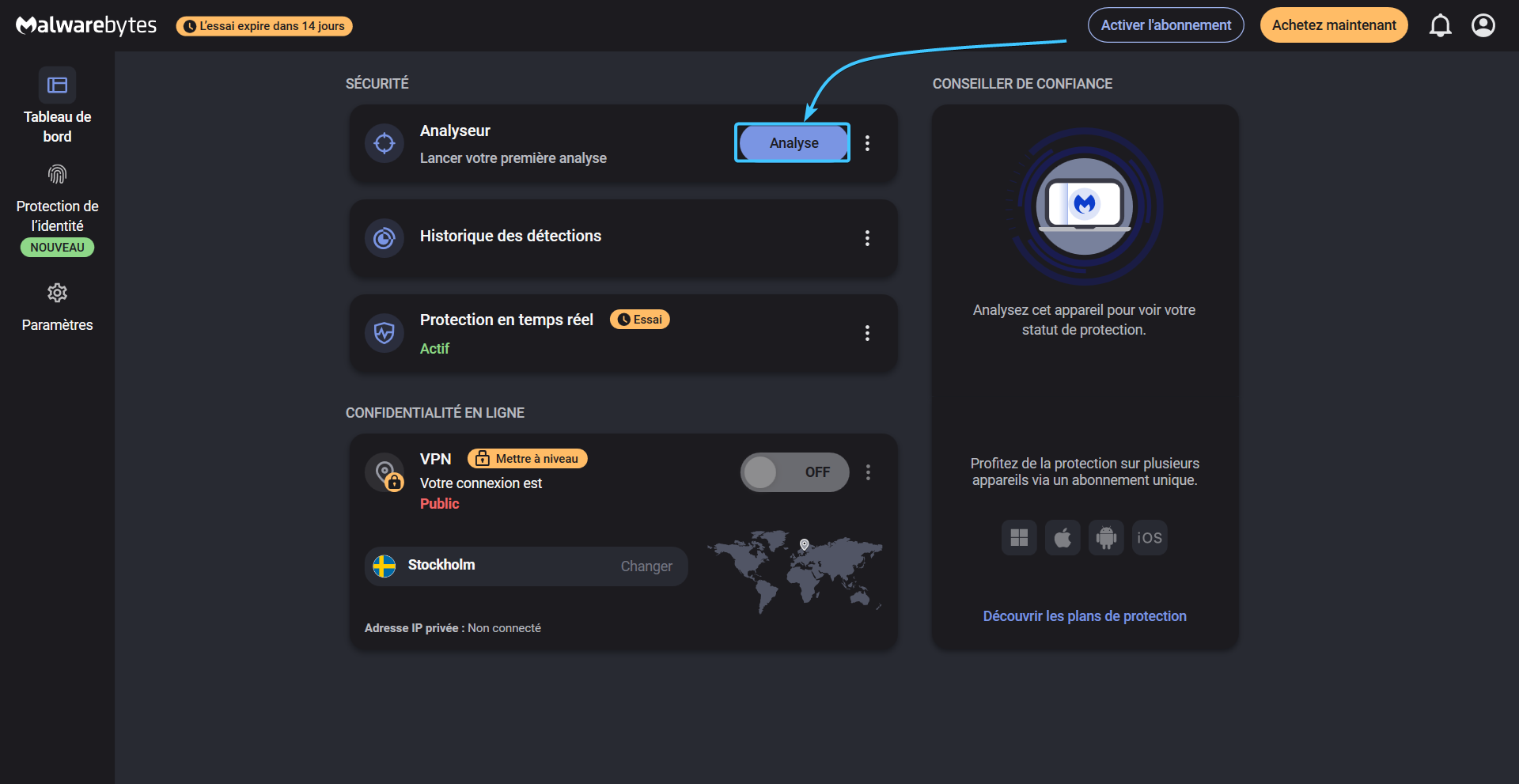This screenshot has width=1519, height=784.
Task: Click the Malwarebytes logo
Action: (x=86, y=25)
